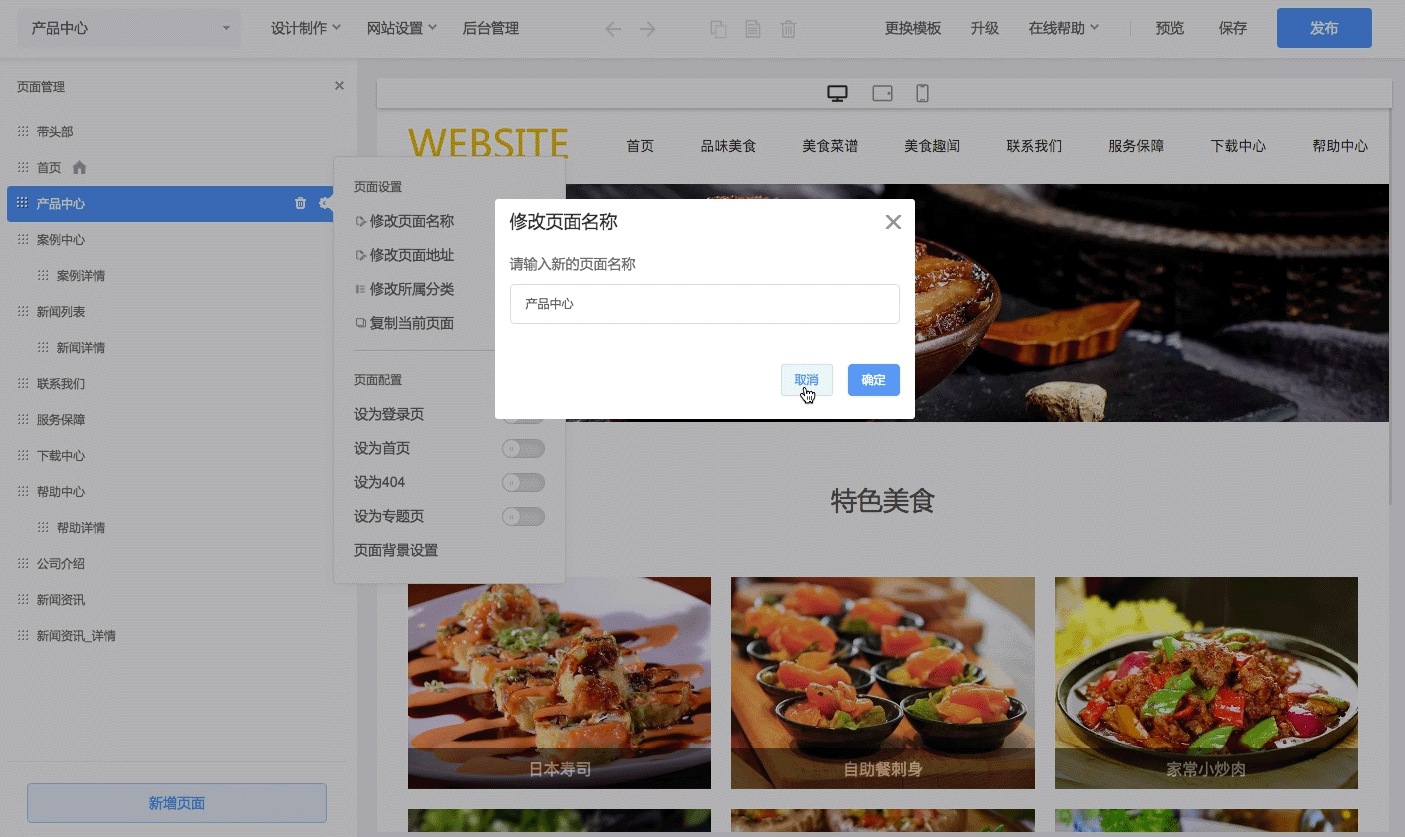This screenshot has width=1405, height=837.
Task: Click the trash icon in top toolbar
Action: pyautogui.click(x=788, y=29)
